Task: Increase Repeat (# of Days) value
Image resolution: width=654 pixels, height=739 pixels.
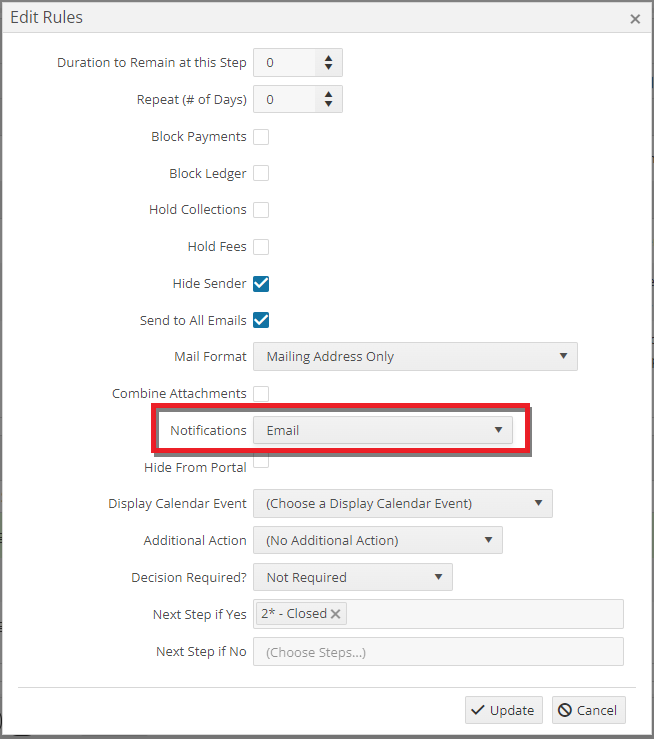Action: pos(328,95)
